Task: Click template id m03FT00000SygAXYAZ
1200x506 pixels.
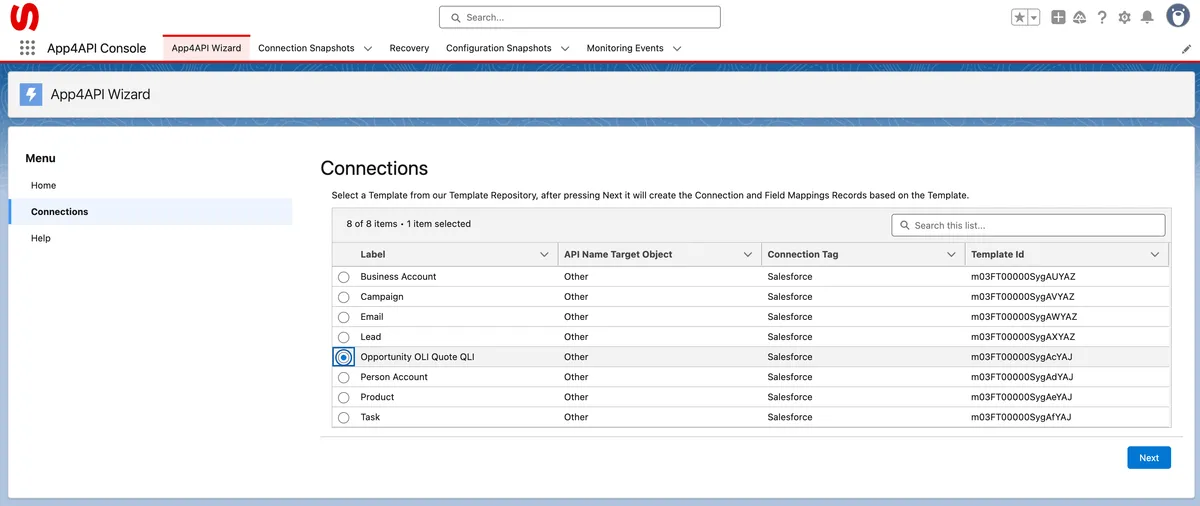Action: point(1023,337)
